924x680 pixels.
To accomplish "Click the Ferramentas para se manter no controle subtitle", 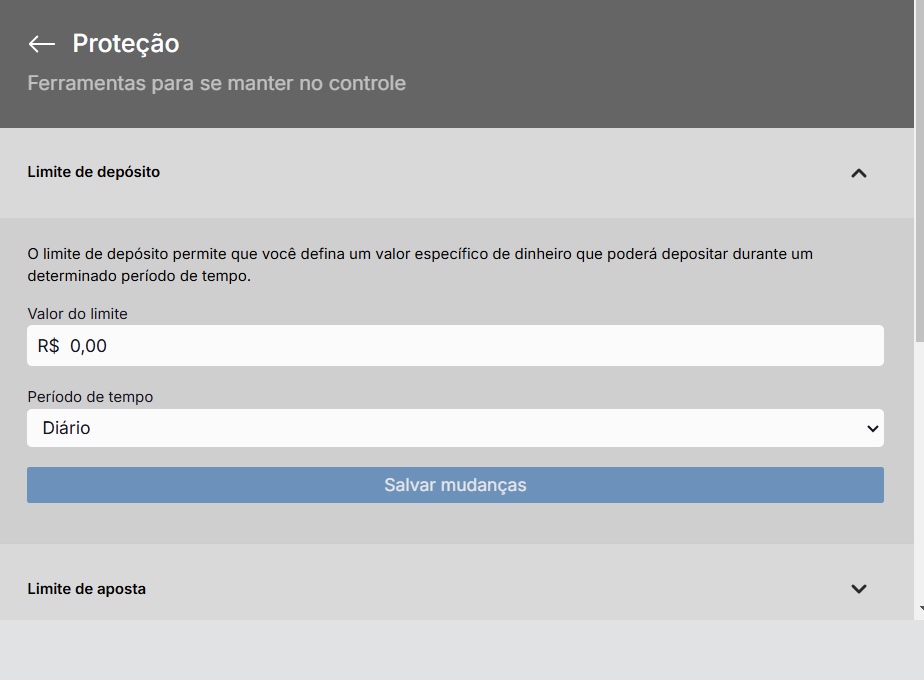I will 216,83.
